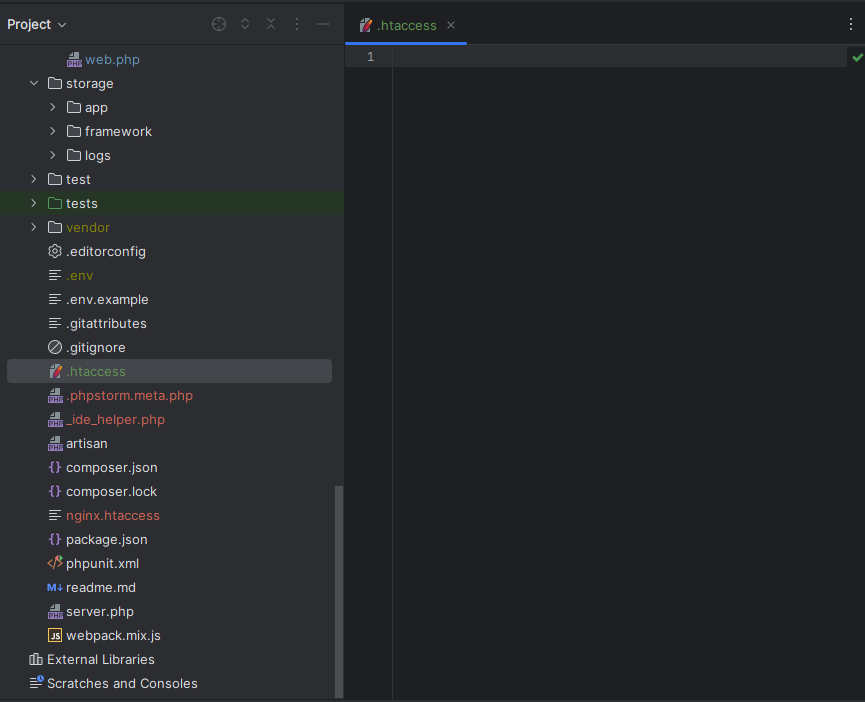The width and height of the screenshot is (865, 702).
Task: Click into the empty editor line 1
Action: tap(620, 57)
